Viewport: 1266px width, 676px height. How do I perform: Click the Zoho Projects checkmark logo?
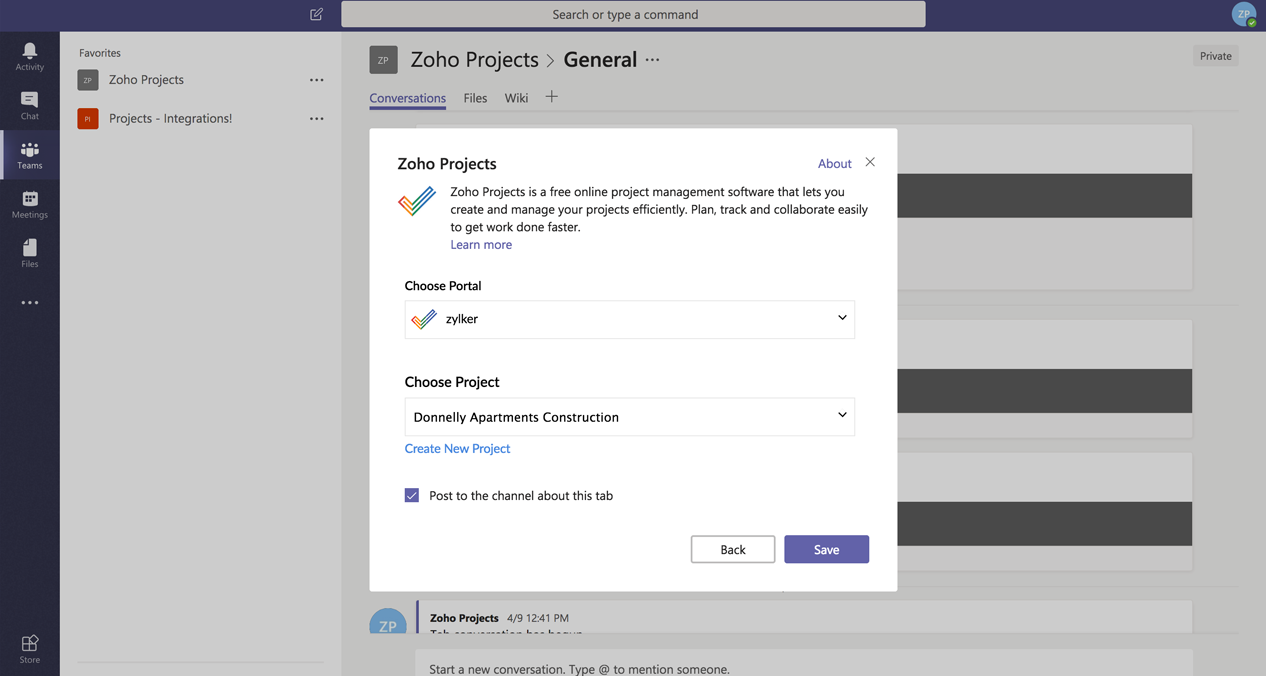click(417, 201)
